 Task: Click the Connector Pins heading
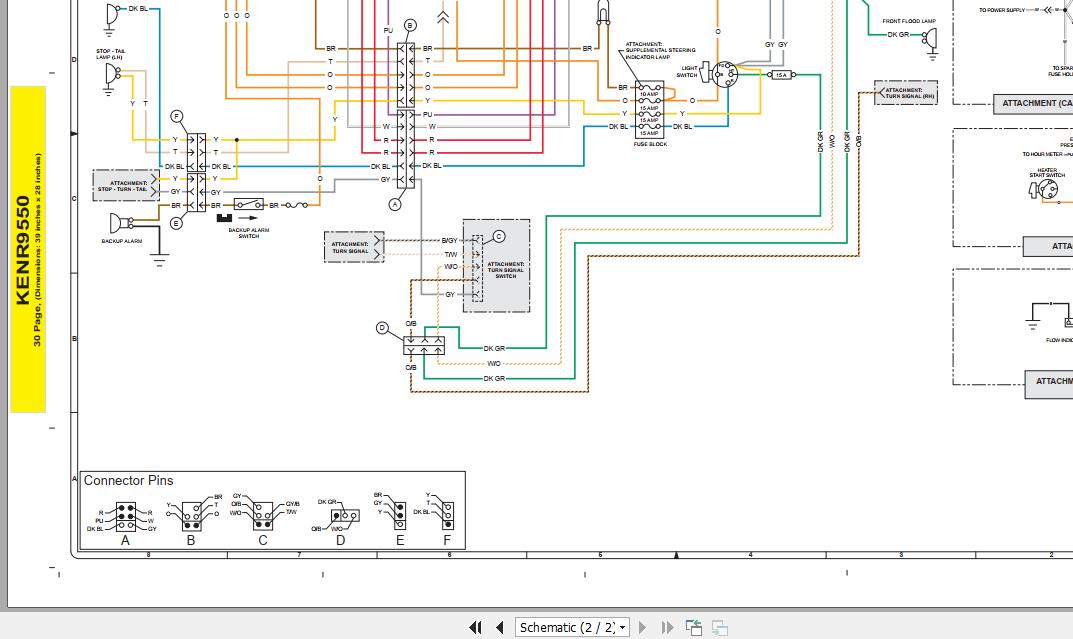(x=128, y=481)
